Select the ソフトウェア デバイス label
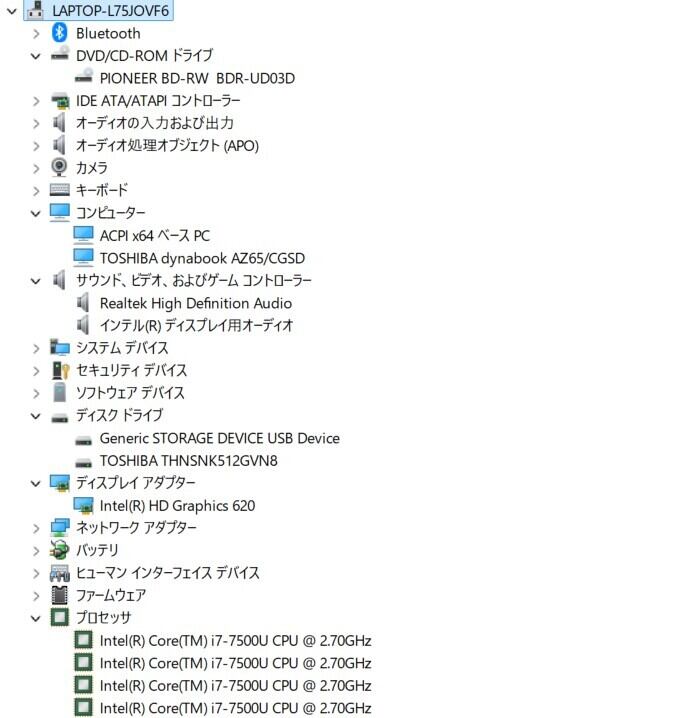700x718 pixels. tap(130, 392)
